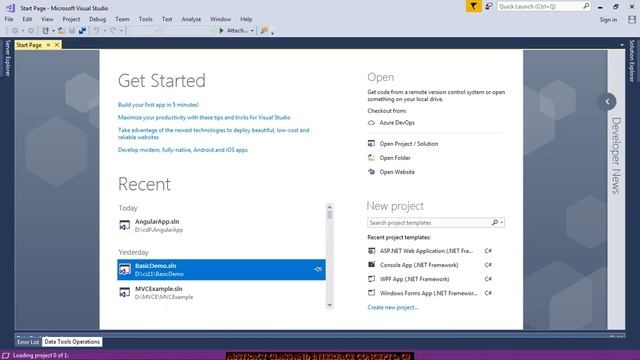Click the Open Folder icon
The width and height of the screenshot is (640, 360).
[371, 158]
